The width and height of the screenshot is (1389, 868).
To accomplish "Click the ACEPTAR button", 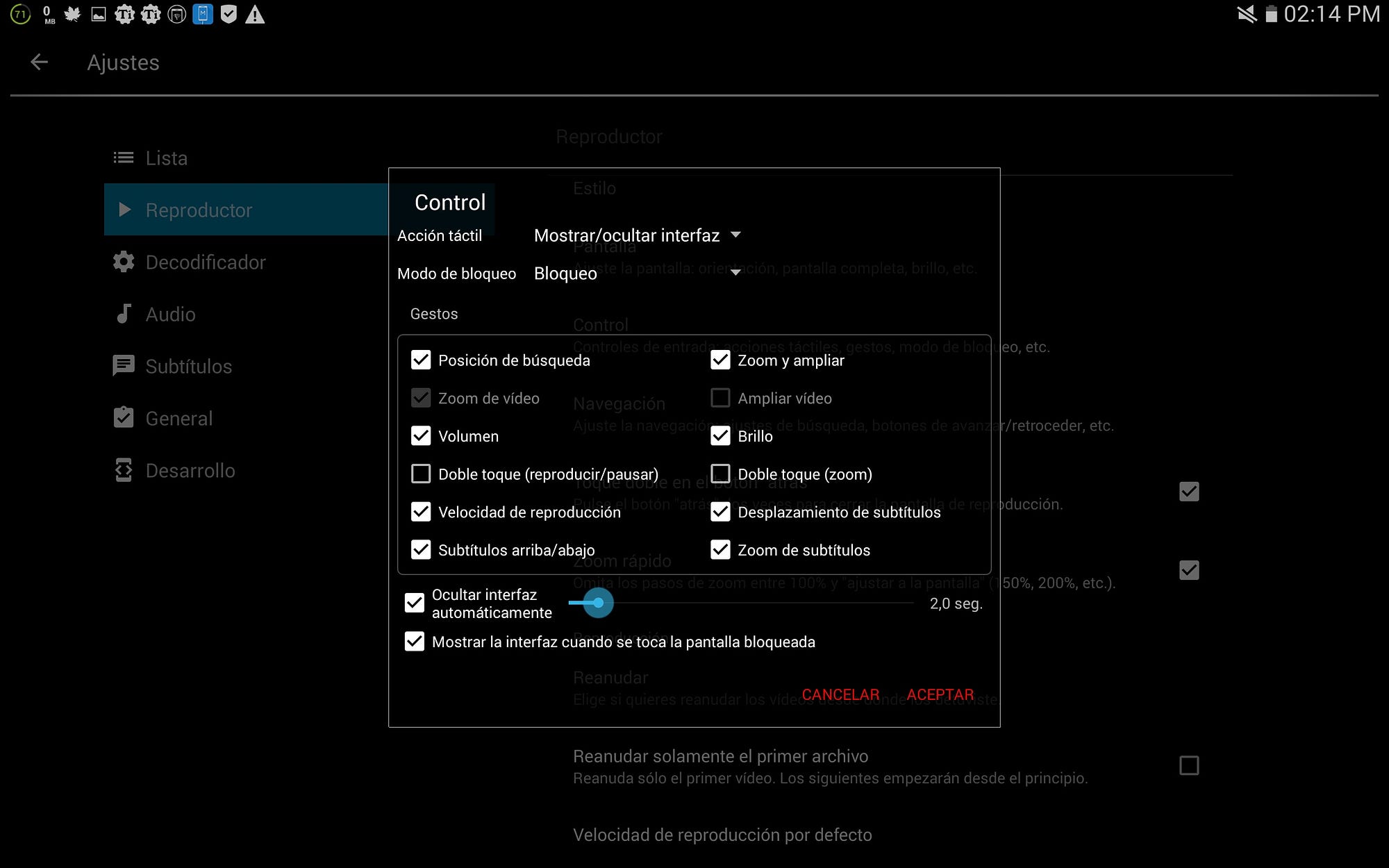I will pyautogui.click(x=940, y=694).
